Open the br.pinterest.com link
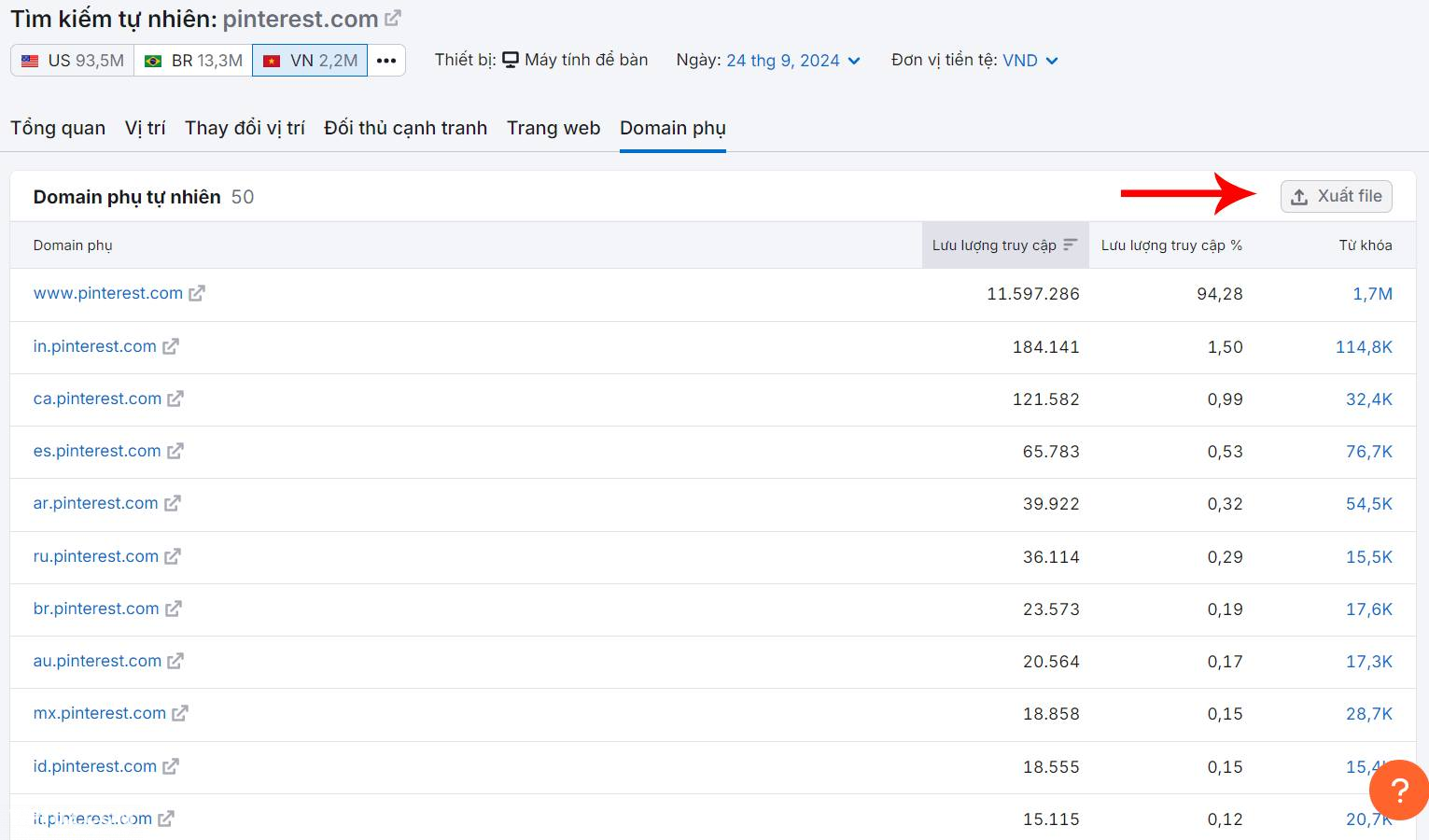 coord(96,609)
